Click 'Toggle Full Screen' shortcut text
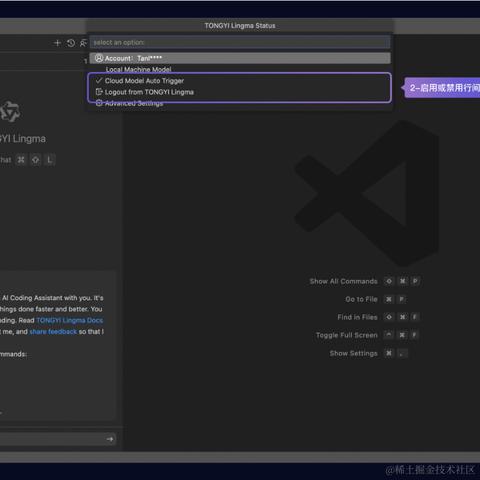 (347, 335)
